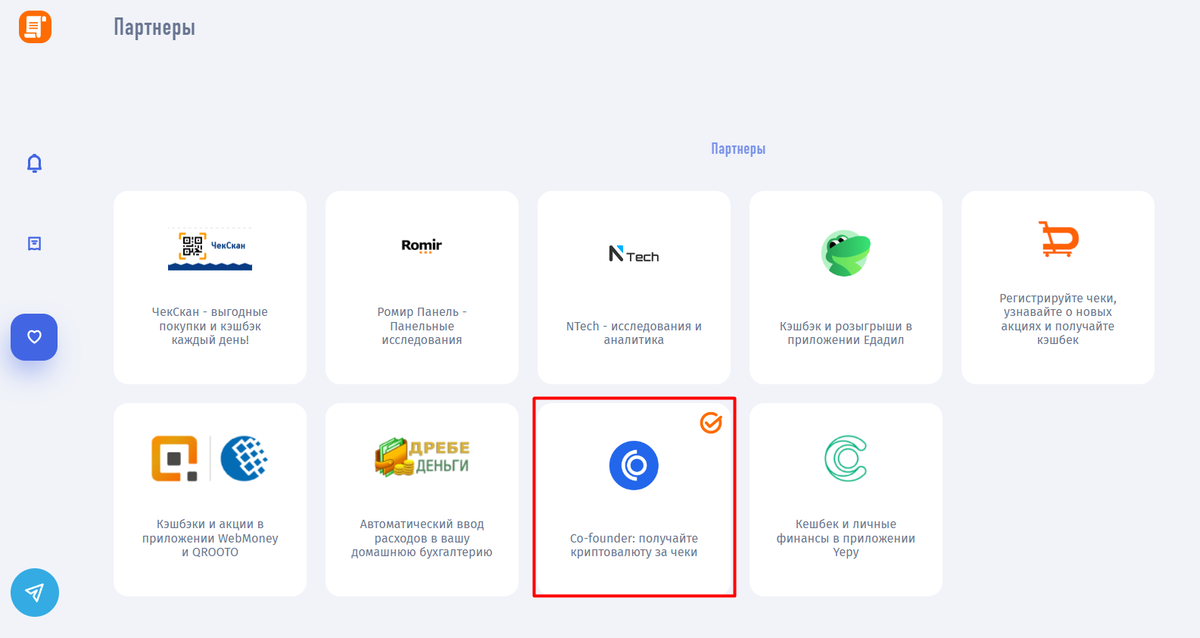Open Ромир Панель partner description
Screen dimensions: 1200x638
click(422, 326)
